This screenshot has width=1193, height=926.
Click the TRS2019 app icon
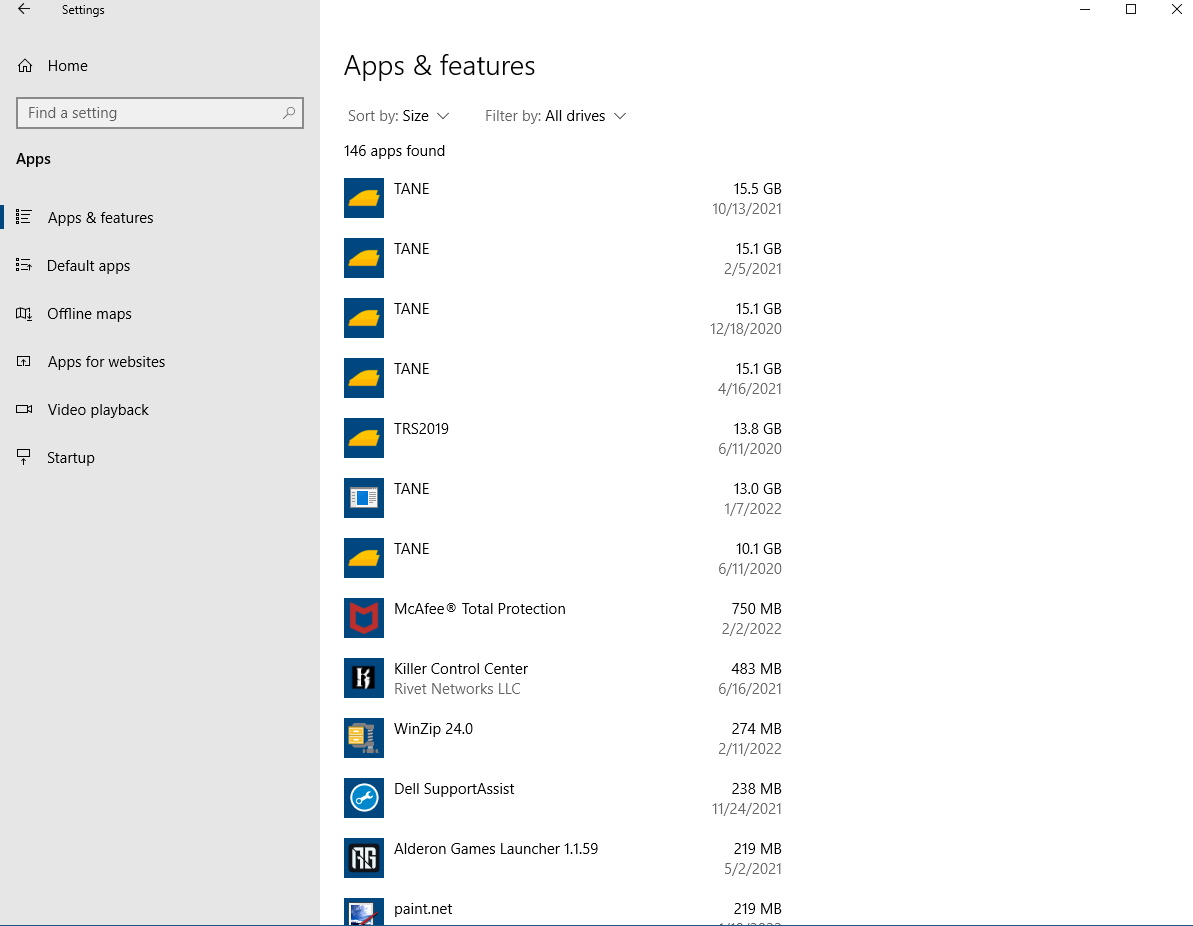click(364, 438)
